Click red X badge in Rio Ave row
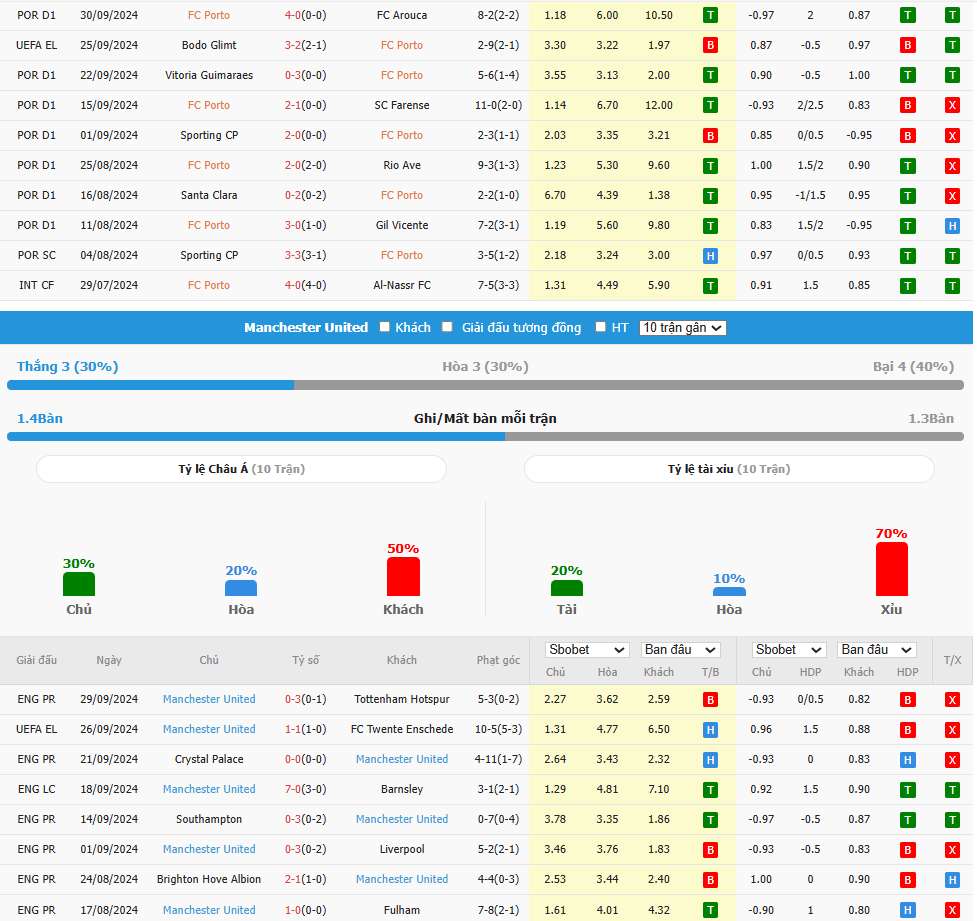This screenshot has width=977, height=921. pos(952,166)
